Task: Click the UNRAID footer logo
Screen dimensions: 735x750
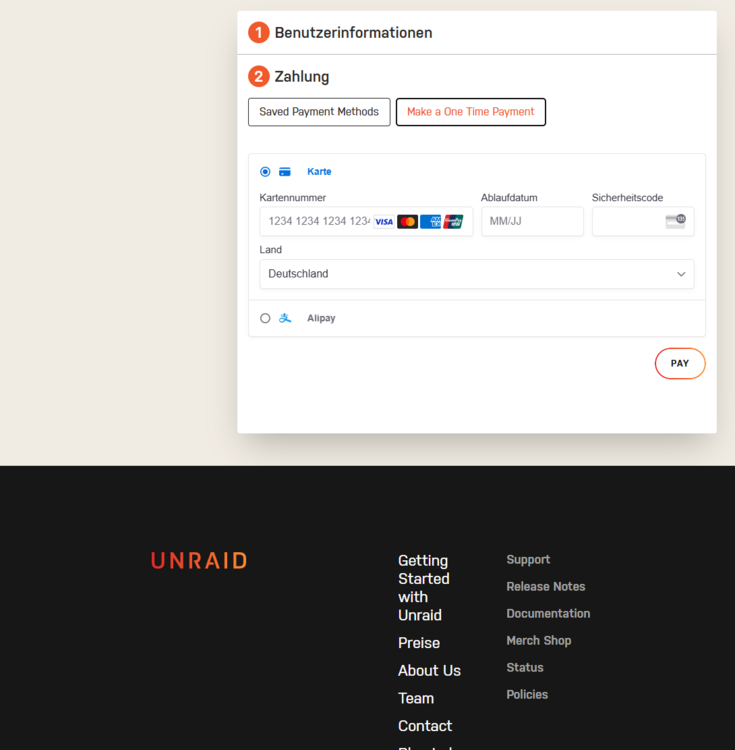Action: pos(199,561)
